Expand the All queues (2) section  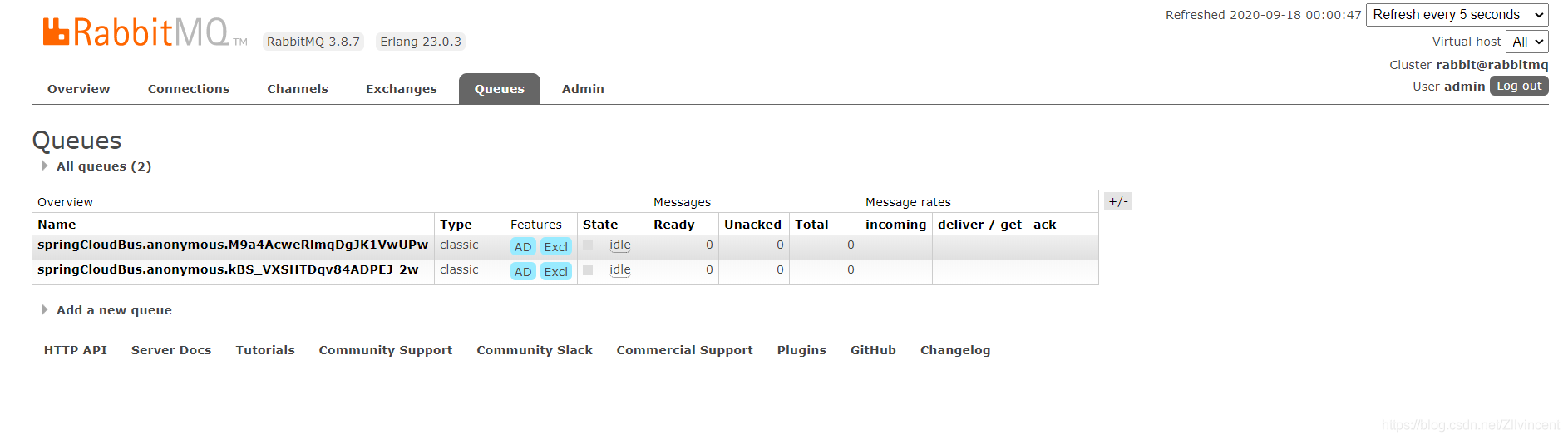[103, 166]
